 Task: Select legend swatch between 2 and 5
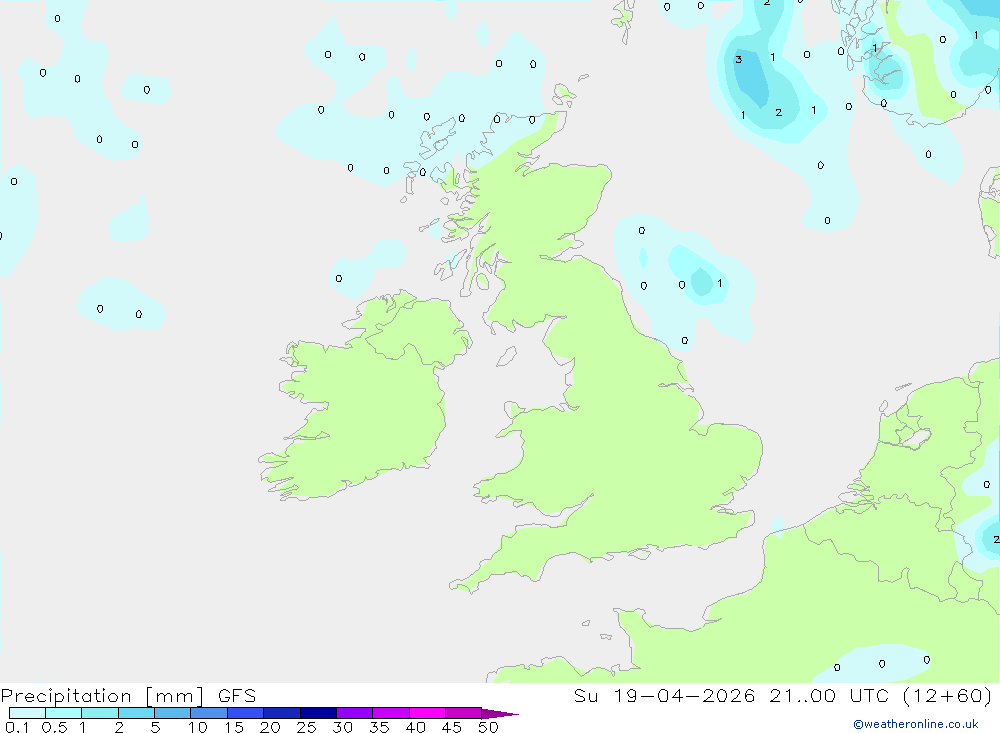click(136, 713)
